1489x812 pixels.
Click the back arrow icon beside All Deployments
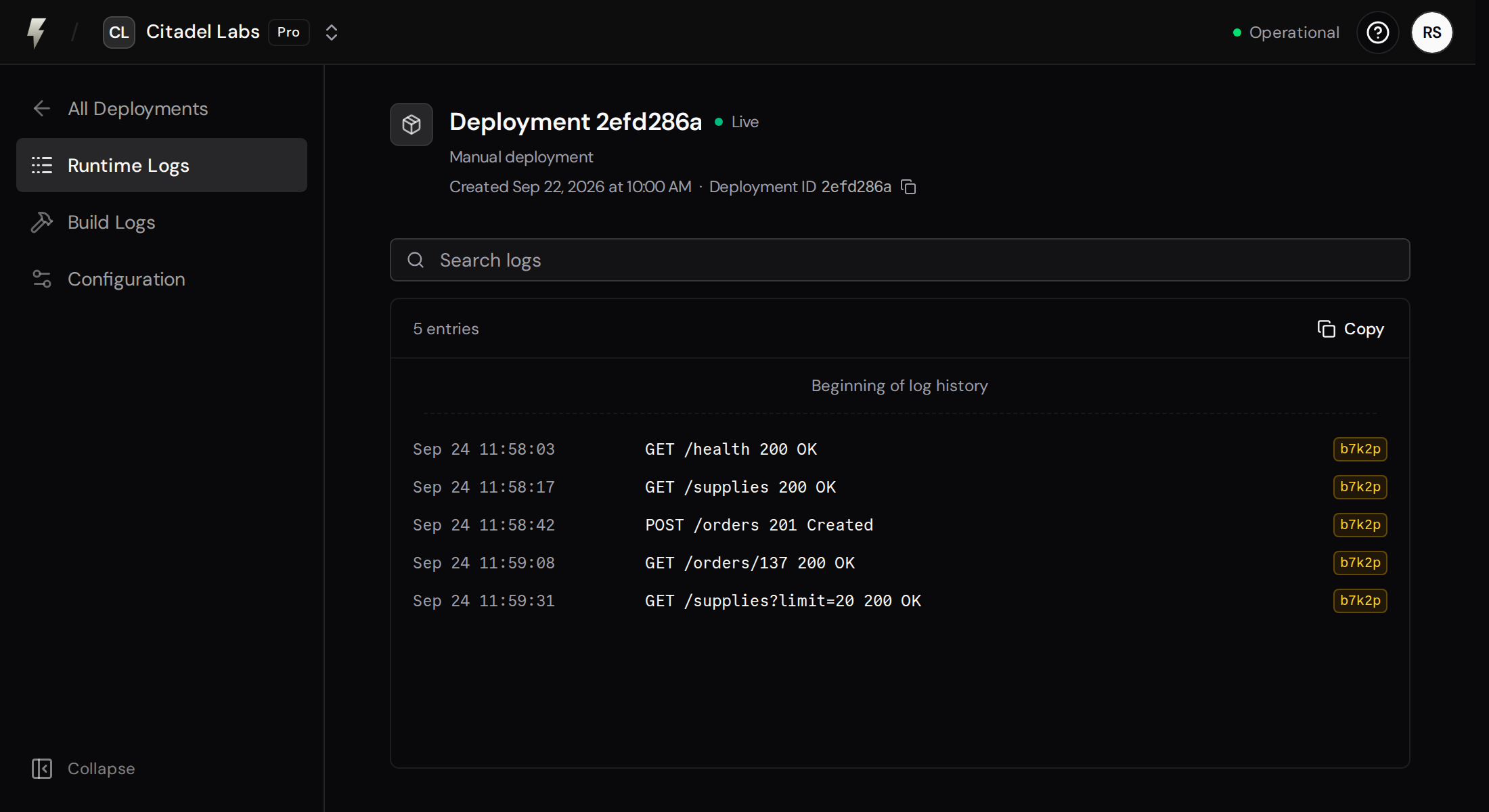point(42,108)
